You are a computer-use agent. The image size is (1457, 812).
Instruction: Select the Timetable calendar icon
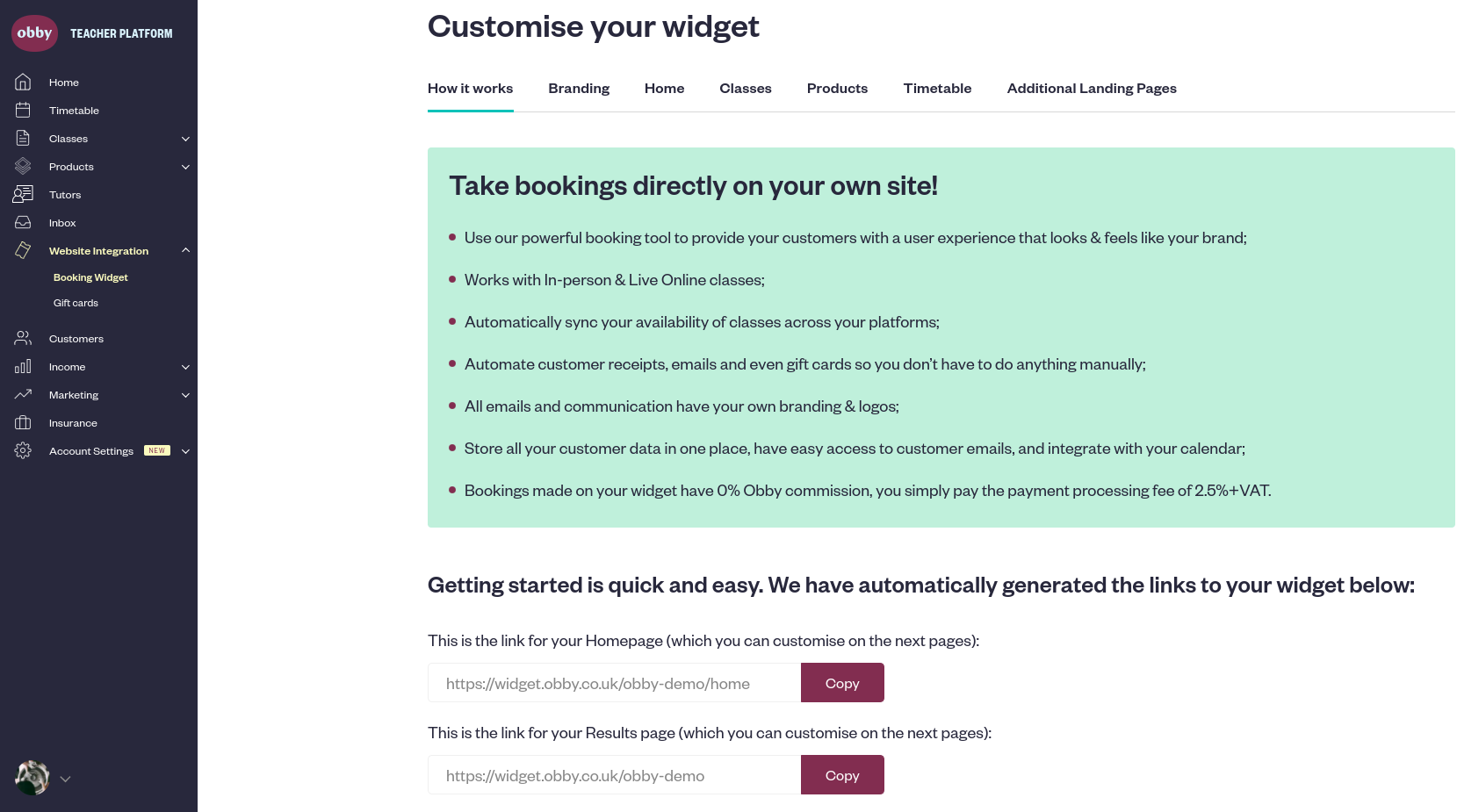[x=23, y=110]
